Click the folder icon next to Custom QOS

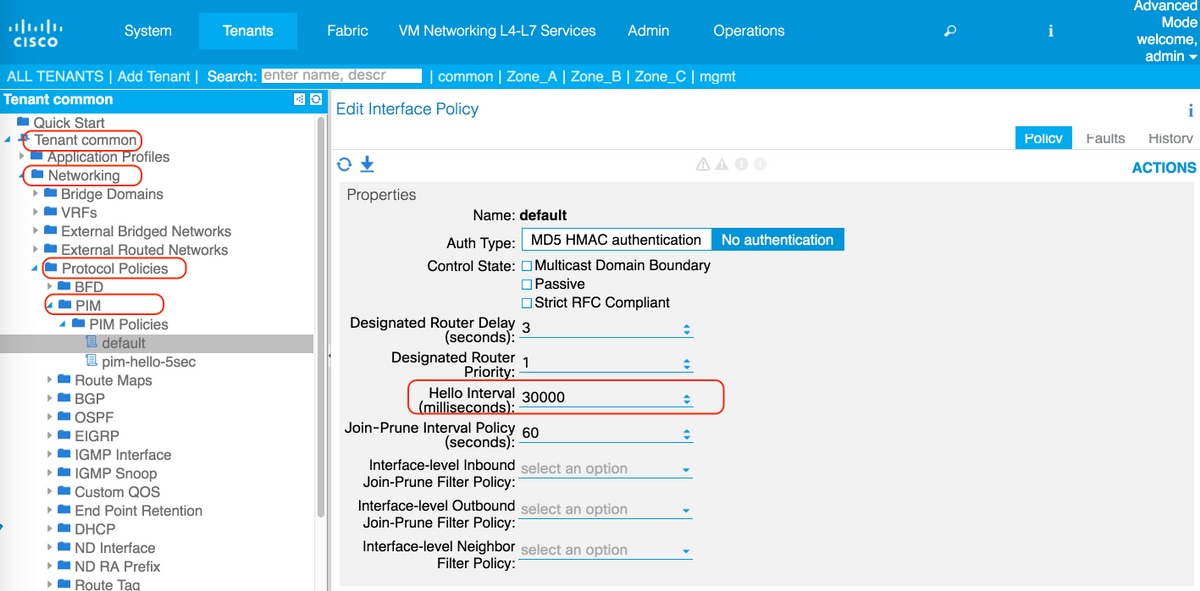point(65,491)
